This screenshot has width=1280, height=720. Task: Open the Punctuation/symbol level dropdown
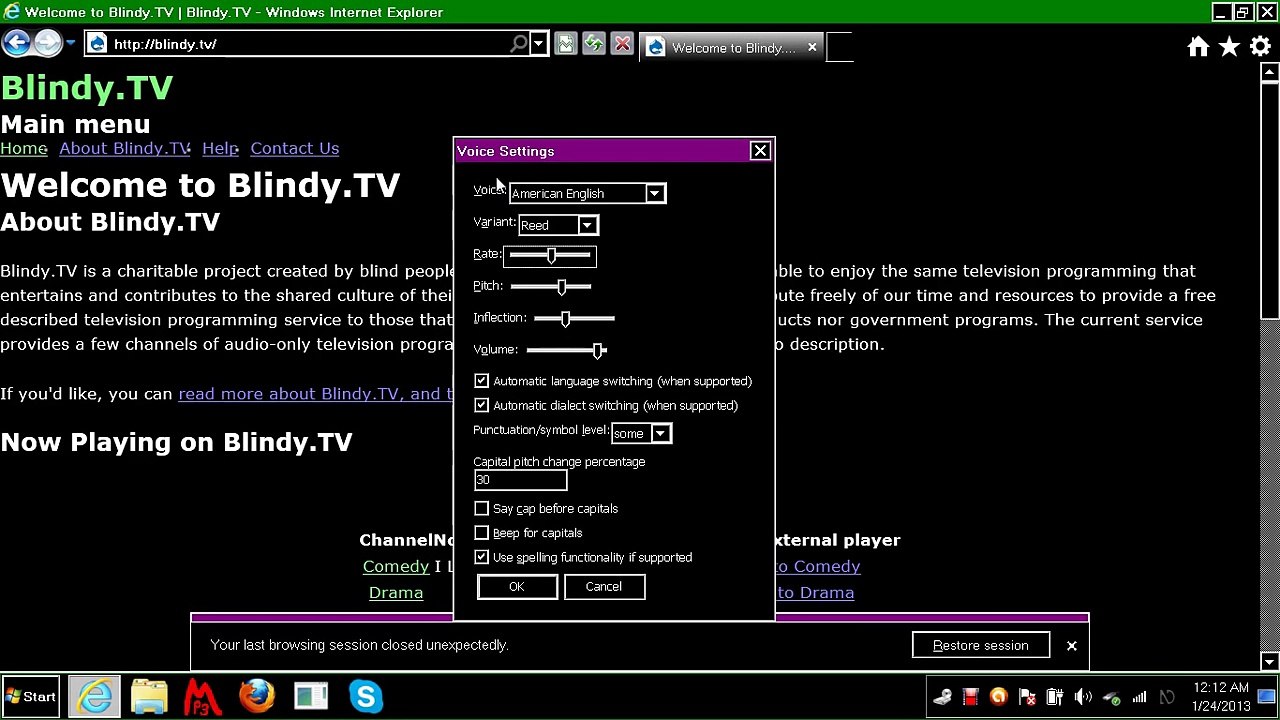point(641,433)
